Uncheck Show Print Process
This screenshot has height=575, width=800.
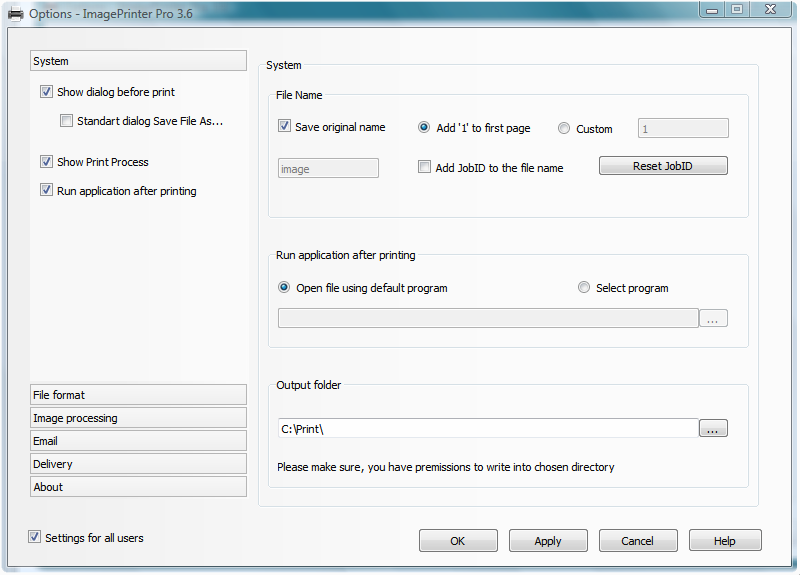[x=46, y=162]
